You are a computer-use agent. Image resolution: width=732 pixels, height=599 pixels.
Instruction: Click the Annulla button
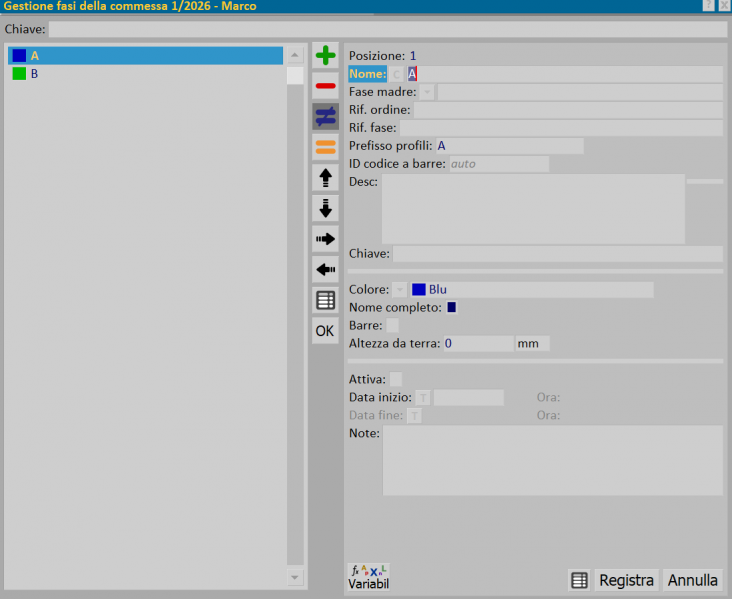[693, 580]
